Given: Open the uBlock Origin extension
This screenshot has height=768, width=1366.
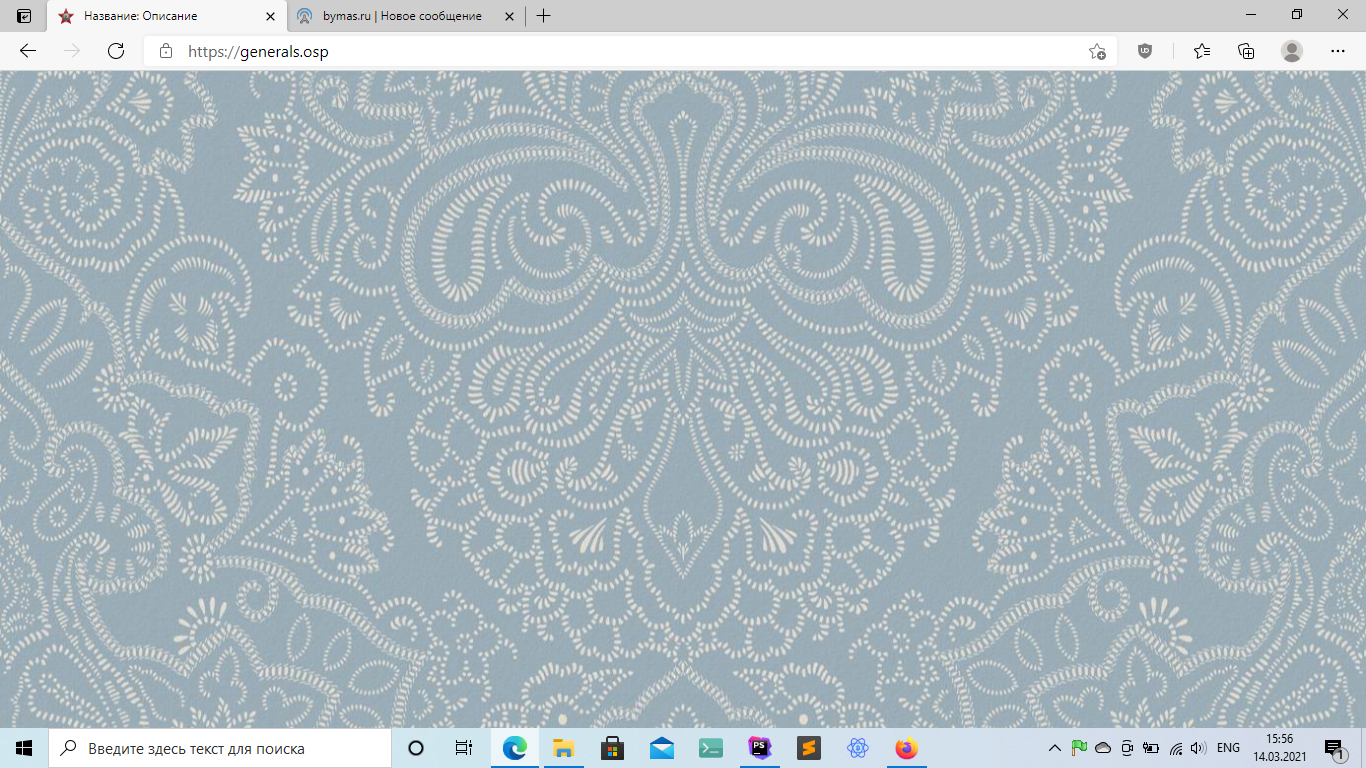Looking at the screenshot, I should [x=1145, y=51].
